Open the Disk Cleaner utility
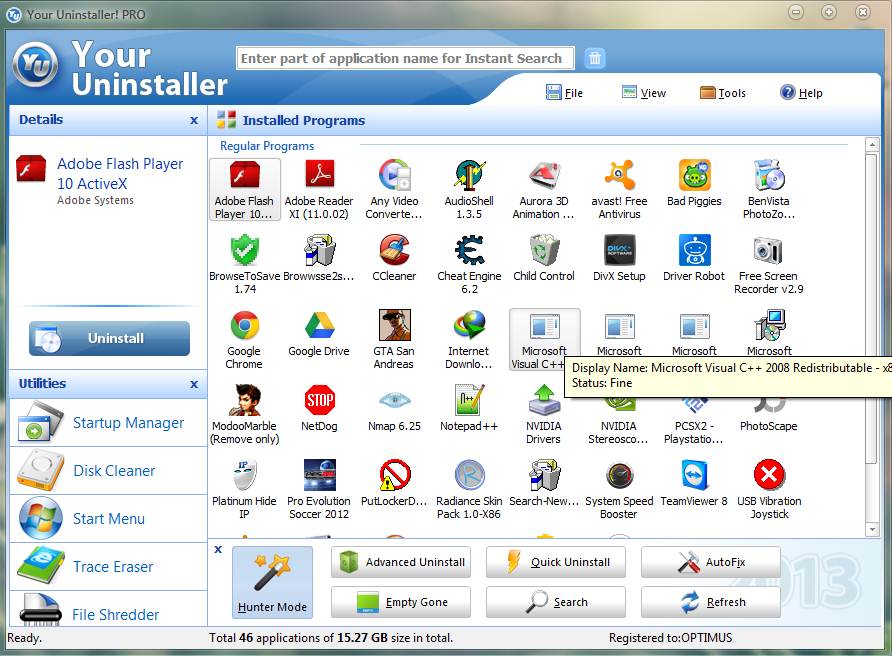 tap(108, 471)
